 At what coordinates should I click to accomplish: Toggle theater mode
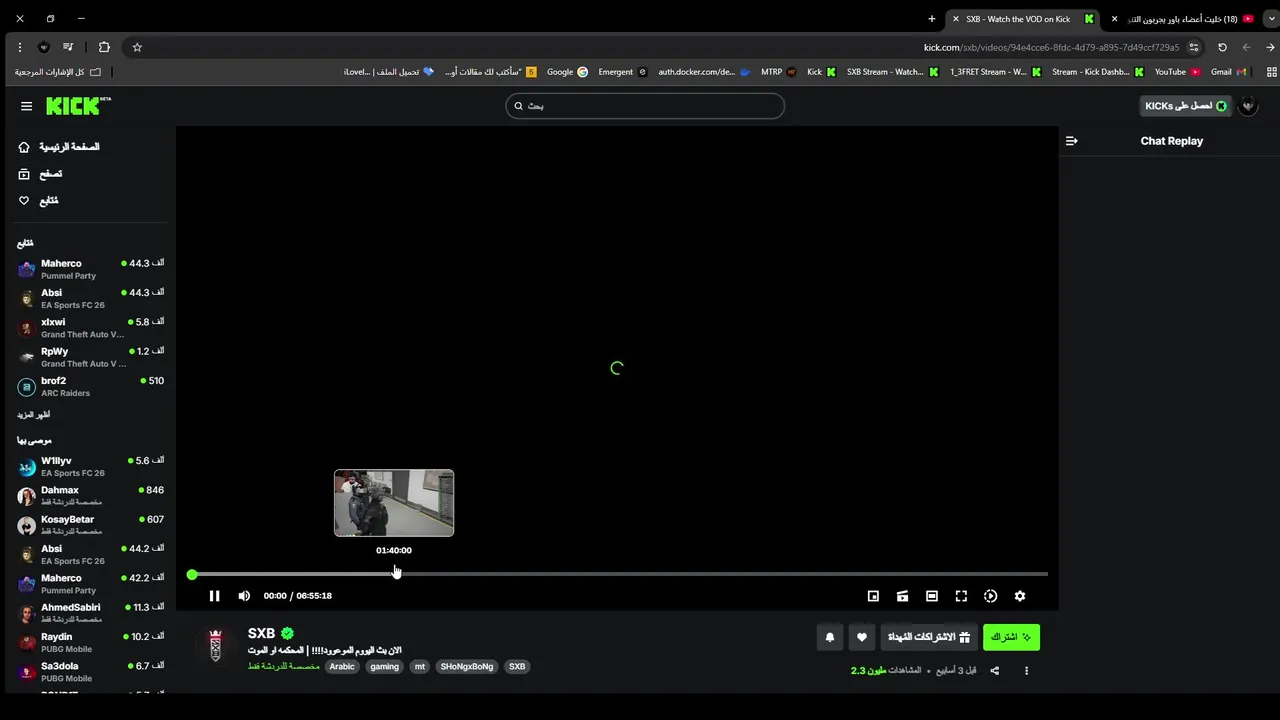tap(932, 596)
